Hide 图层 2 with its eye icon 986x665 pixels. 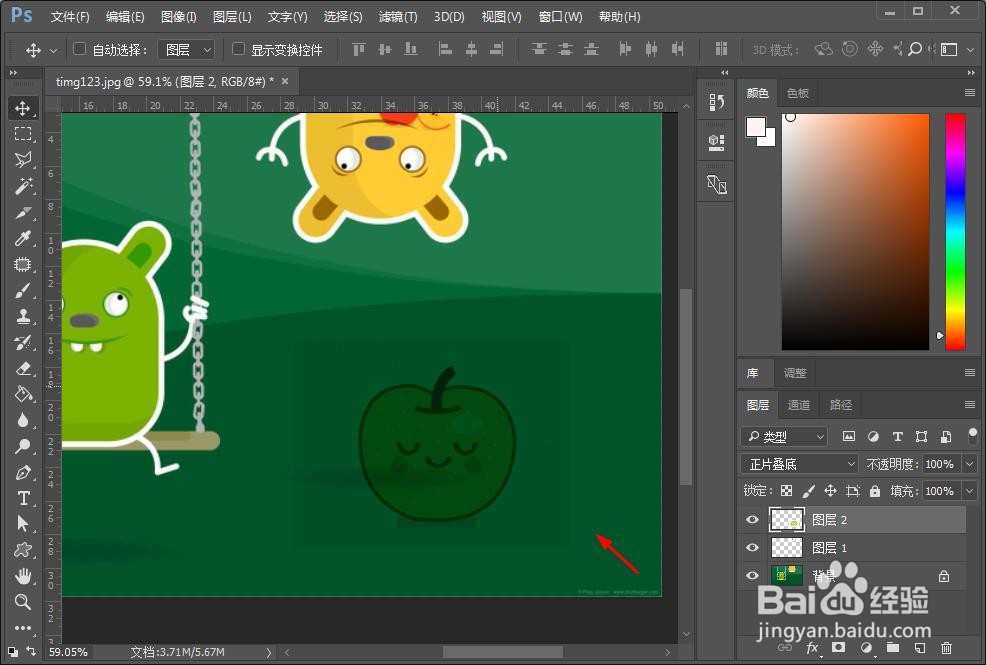[x=752, y=520]
